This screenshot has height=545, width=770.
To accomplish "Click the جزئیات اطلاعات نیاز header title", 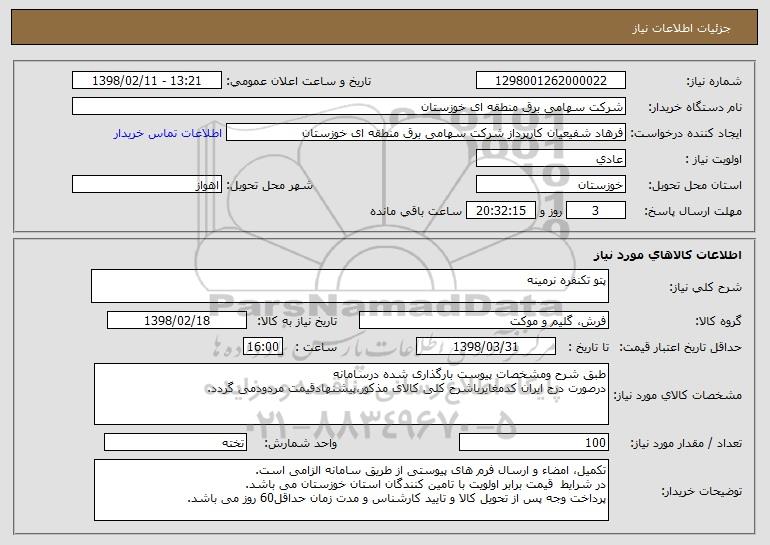I will coord(681,28).
